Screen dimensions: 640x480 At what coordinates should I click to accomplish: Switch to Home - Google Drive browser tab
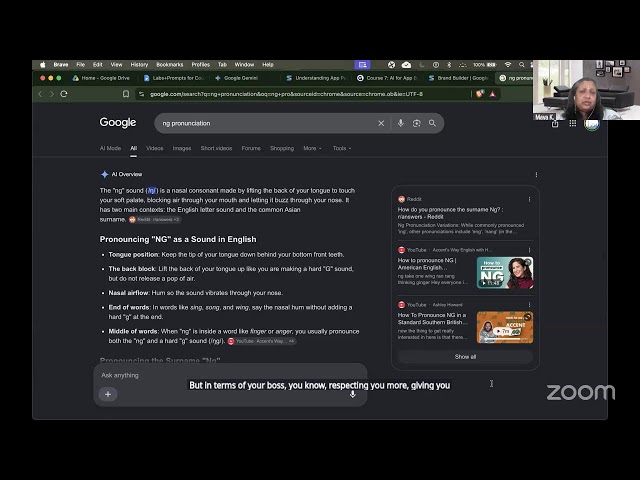point(102,78)
